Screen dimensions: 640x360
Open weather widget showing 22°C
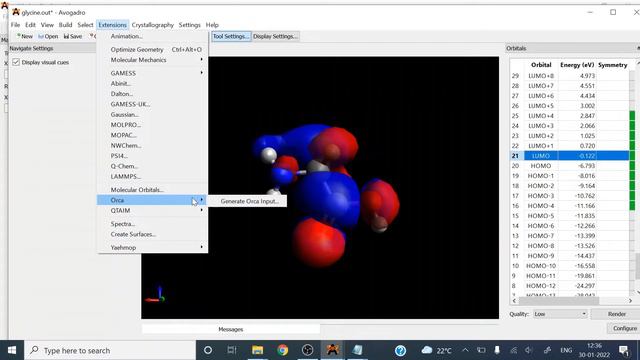pos(436,350)
